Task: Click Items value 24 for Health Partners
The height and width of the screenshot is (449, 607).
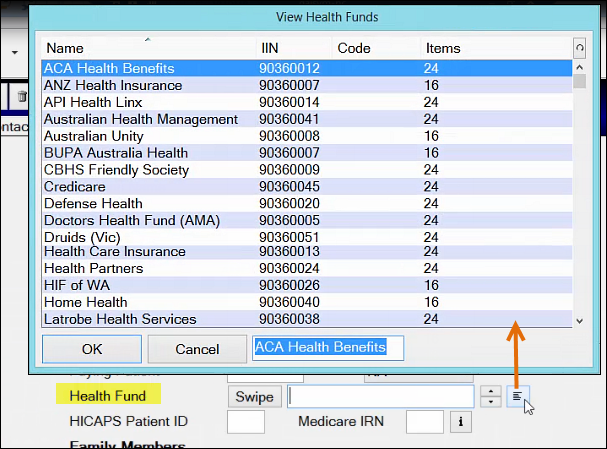Action: (431, 268)
